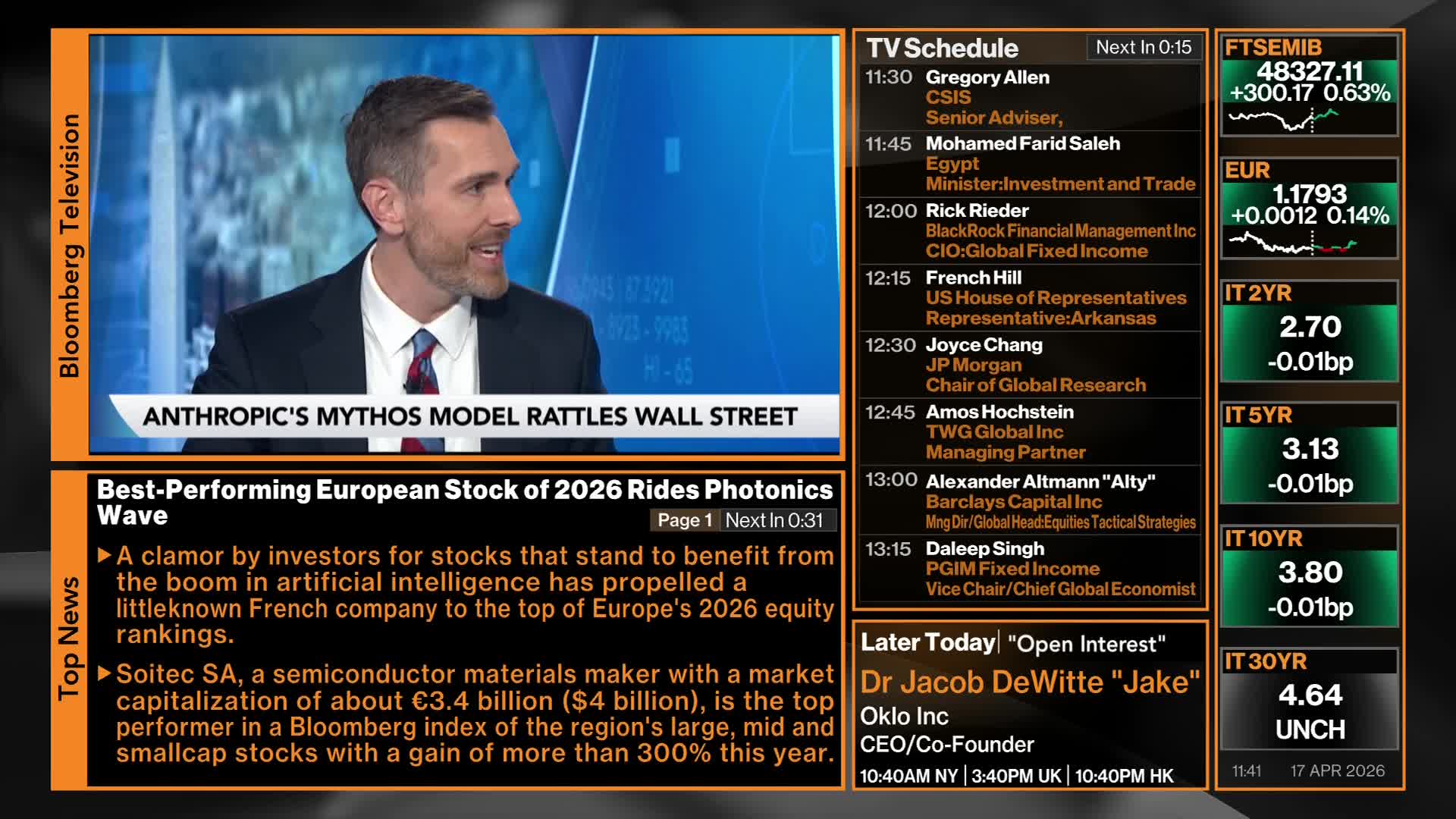
Task: Click news panel Next In 0:31 timer
Action: [x=774, y=520]
